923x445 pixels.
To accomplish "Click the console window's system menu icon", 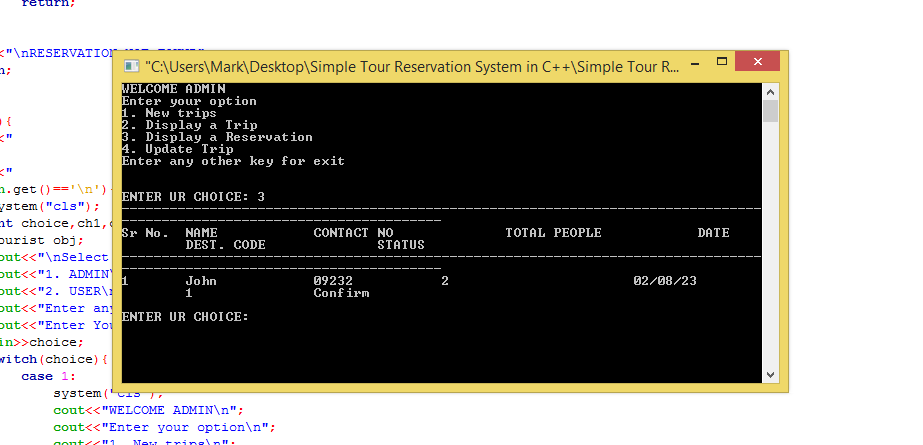I will 131,66.
